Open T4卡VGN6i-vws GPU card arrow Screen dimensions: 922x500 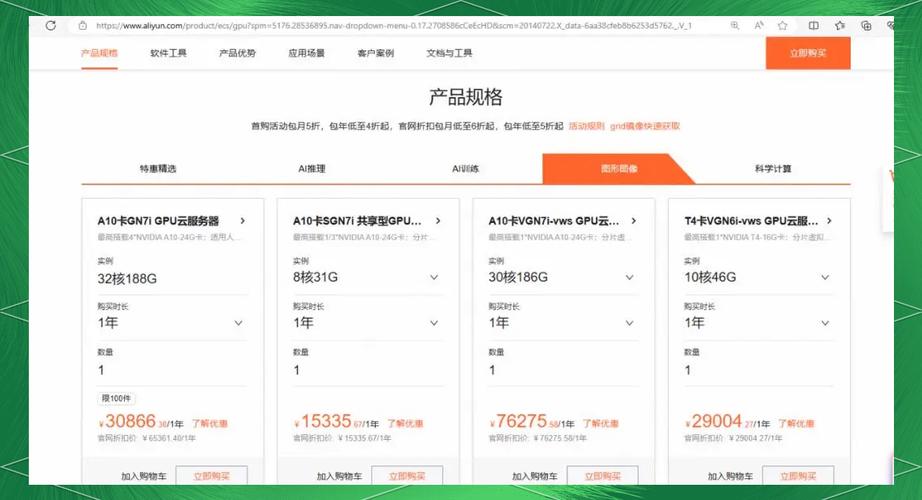pos(829,221)
